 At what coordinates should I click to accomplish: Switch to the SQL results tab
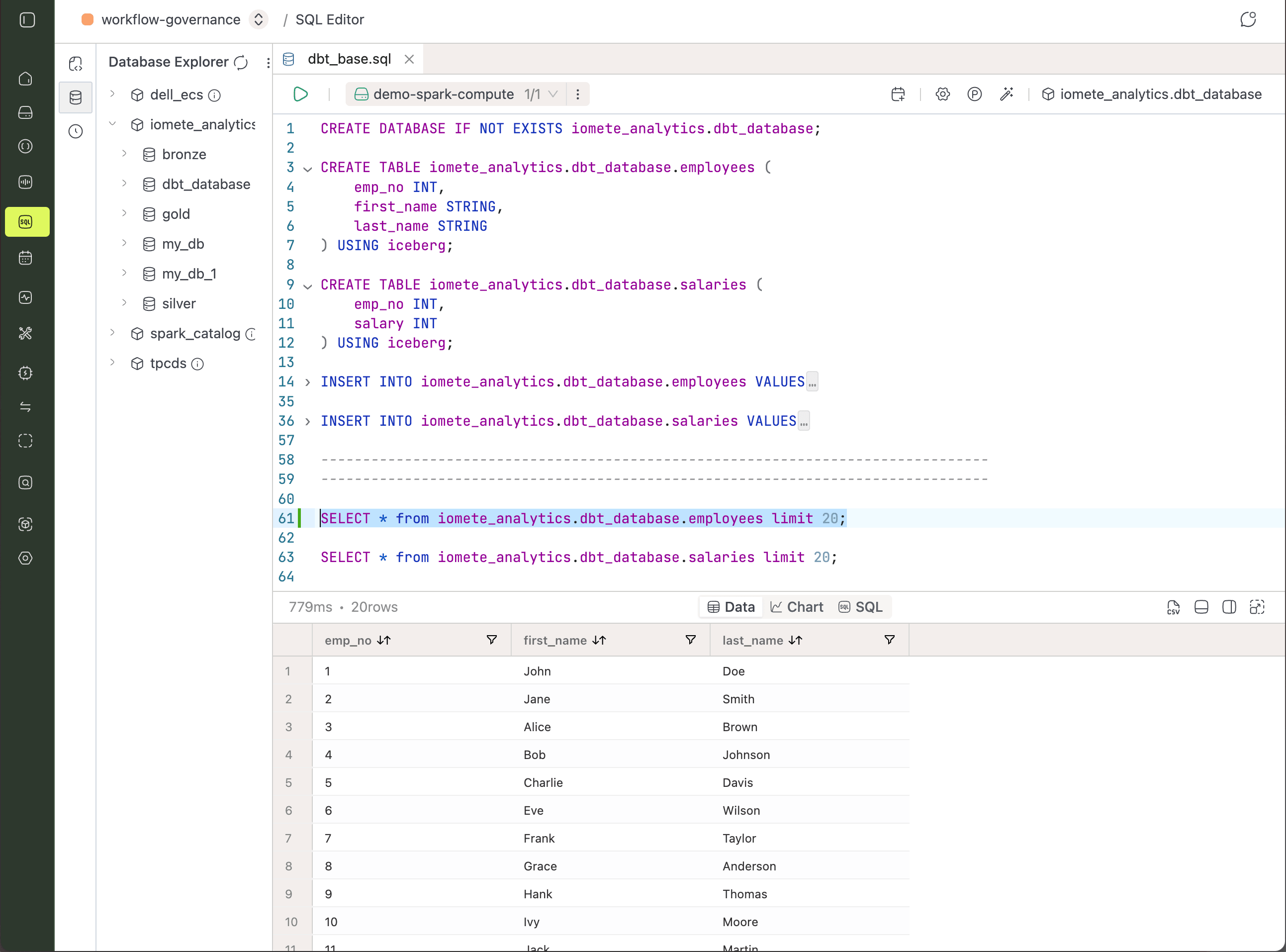coord(860,607)
